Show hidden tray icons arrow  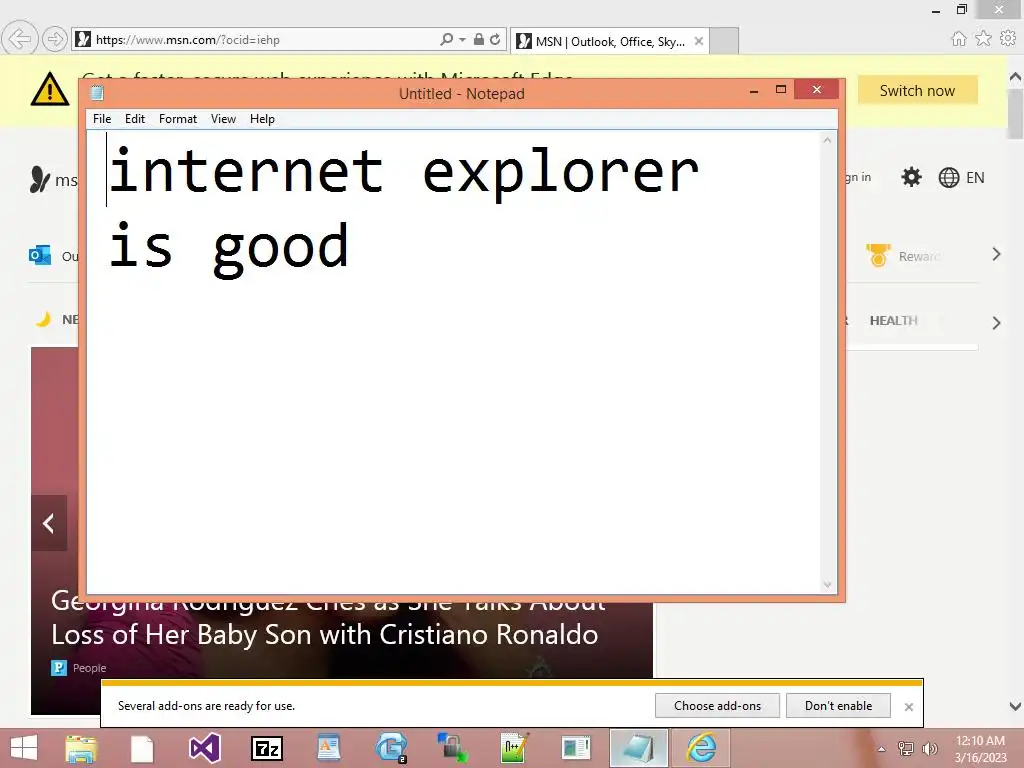tap(882, 749)
